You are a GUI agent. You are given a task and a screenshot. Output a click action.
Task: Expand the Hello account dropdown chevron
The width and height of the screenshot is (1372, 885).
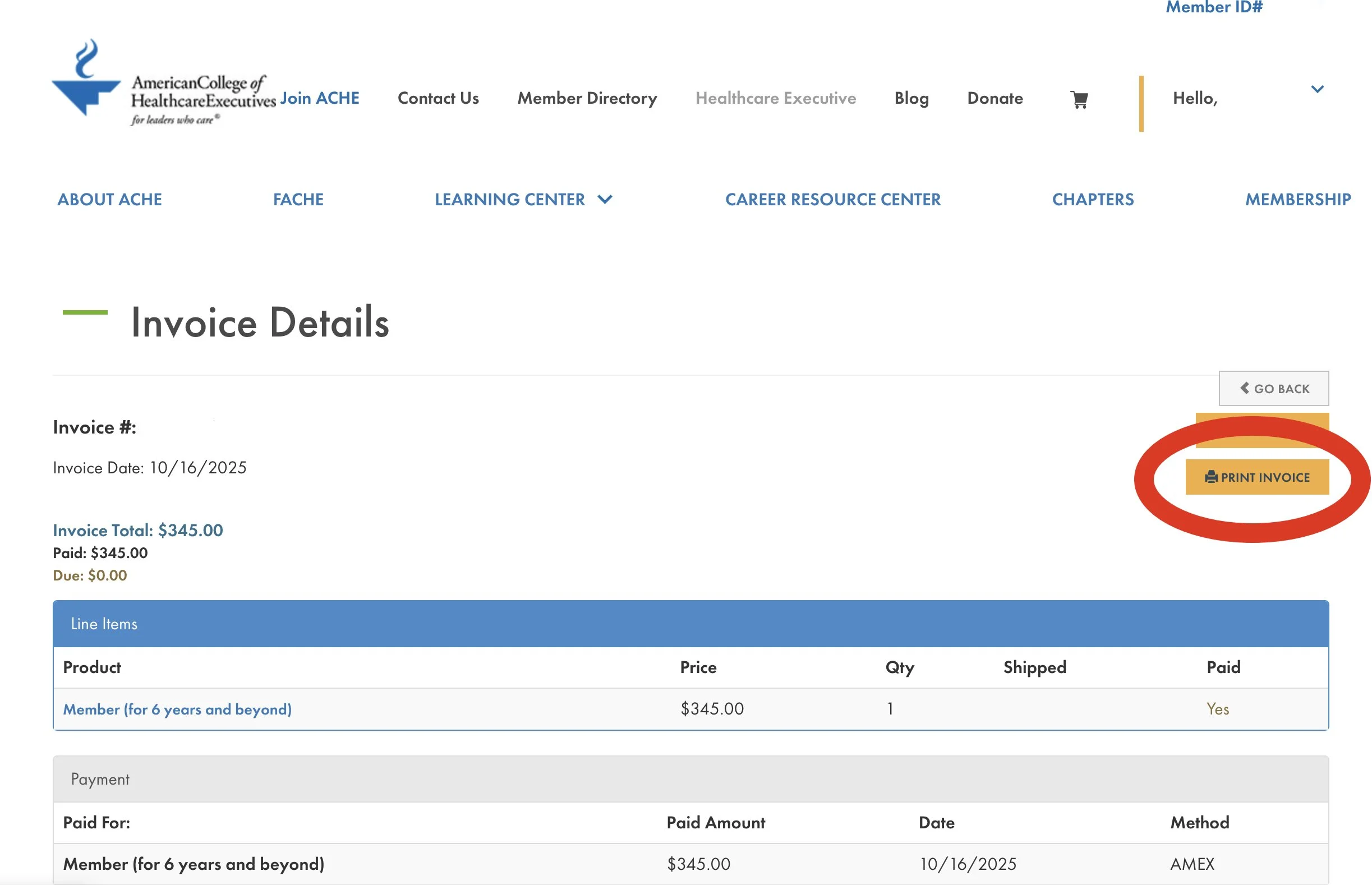[x=1317, y=89]
